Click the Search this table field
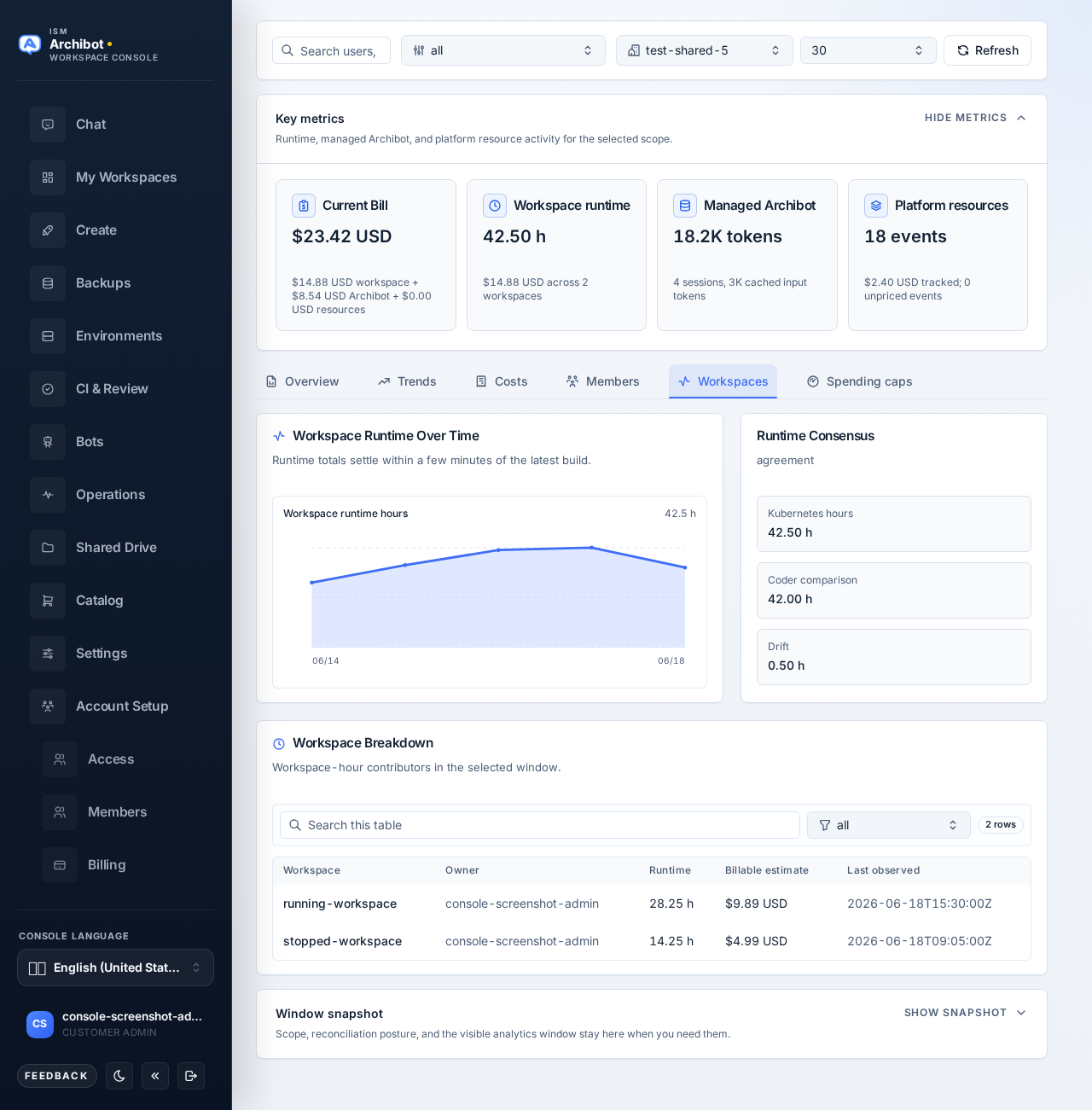Screen dimensions: 1092x1110 tap(540, 825)
